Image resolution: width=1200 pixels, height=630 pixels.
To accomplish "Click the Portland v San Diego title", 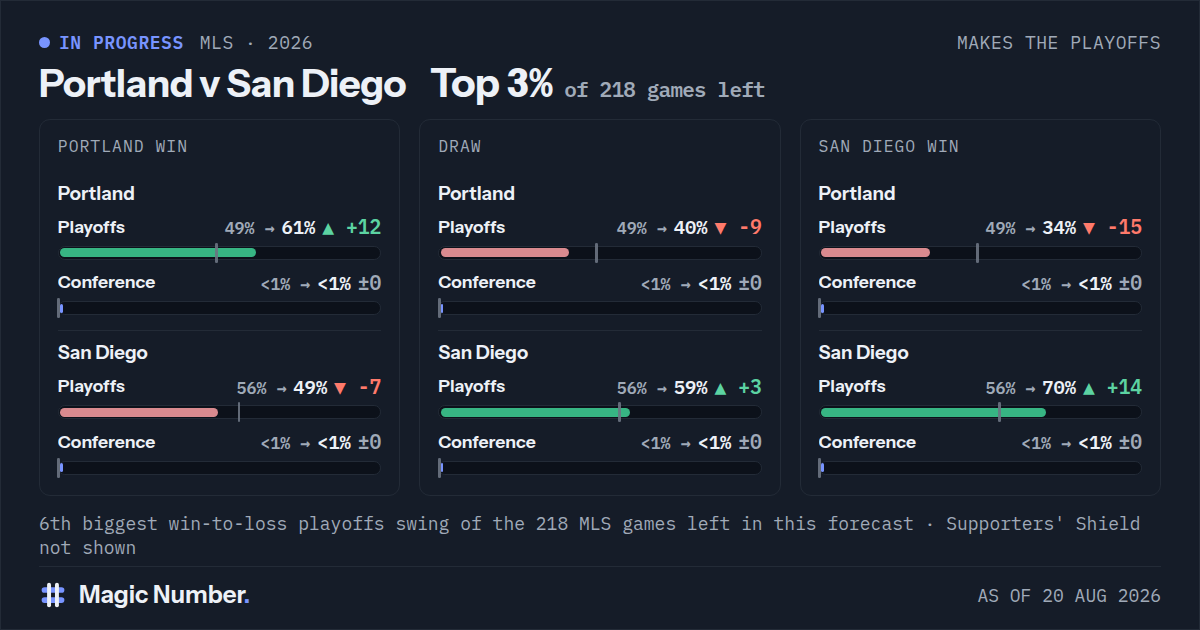I will point(222,85).
